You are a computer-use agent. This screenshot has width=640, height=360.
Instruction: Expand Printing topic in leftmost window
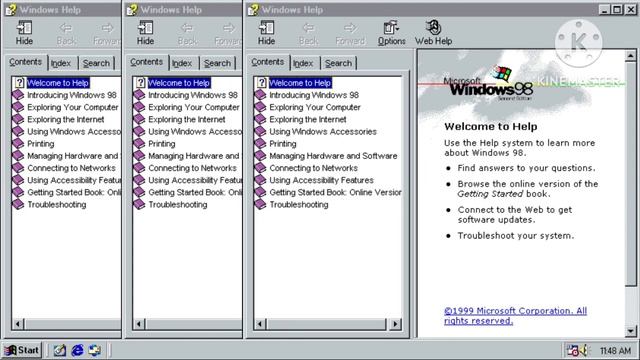40,143
